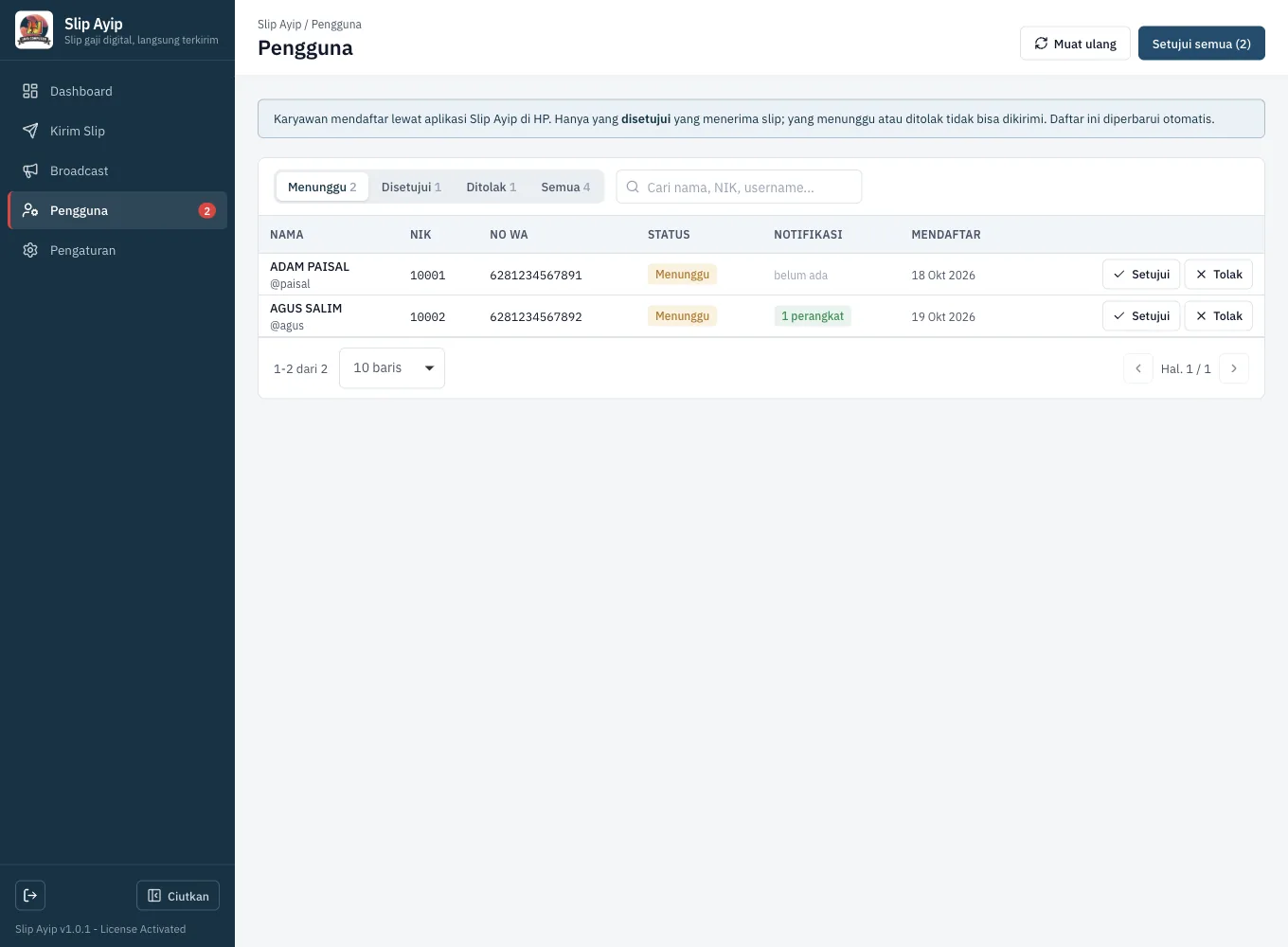Open the 10 baris rows dropdown
The height and width of the screenshot is (947, 1288).
(392, 367)
